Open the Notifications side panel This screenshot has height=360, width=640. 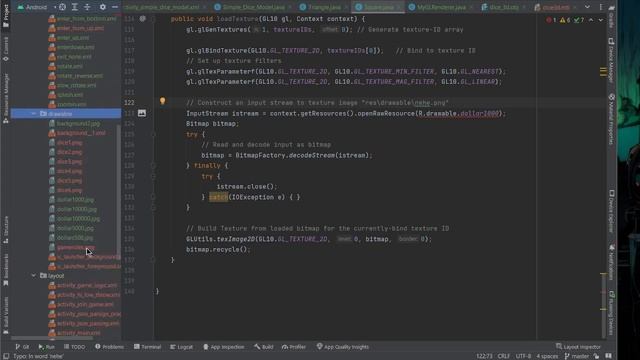(611, 262)
